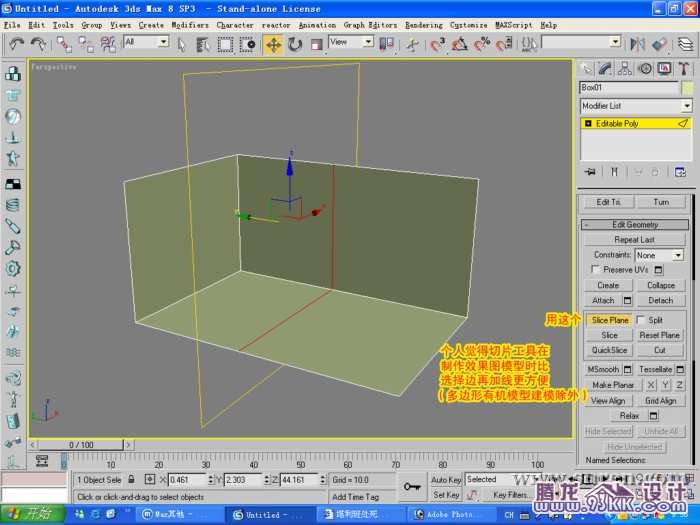Click the Align tool icon
The image size is (700, 525).
659,44
